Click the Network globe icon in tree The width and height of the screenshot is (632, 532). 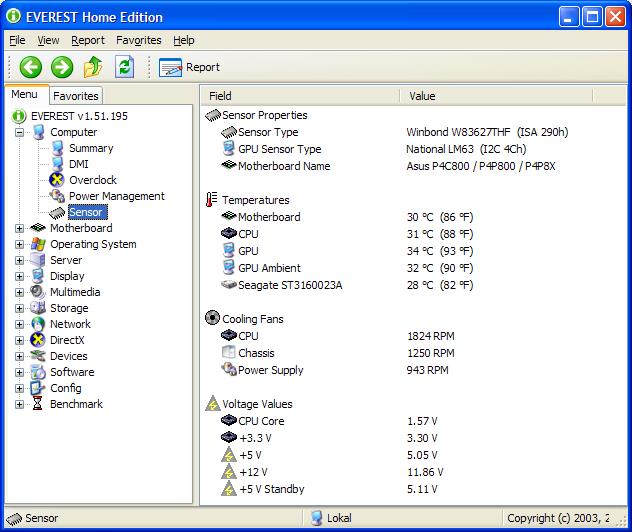[38, 324]
